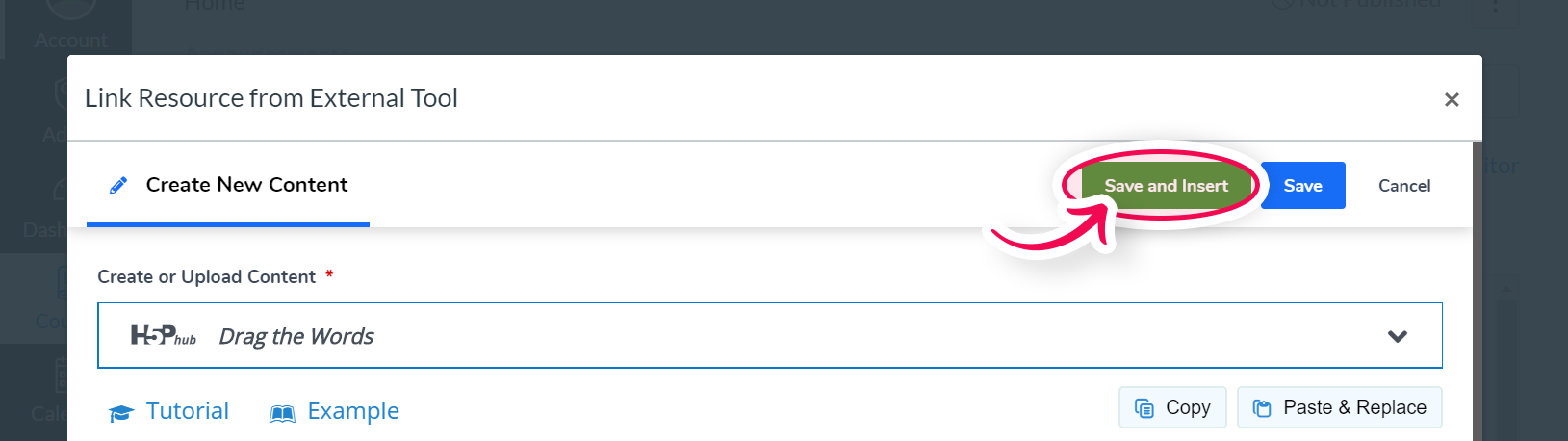
Task: Click the copy icon in the Copy button
Action: pyautogui.click(x=1144, y=408)
